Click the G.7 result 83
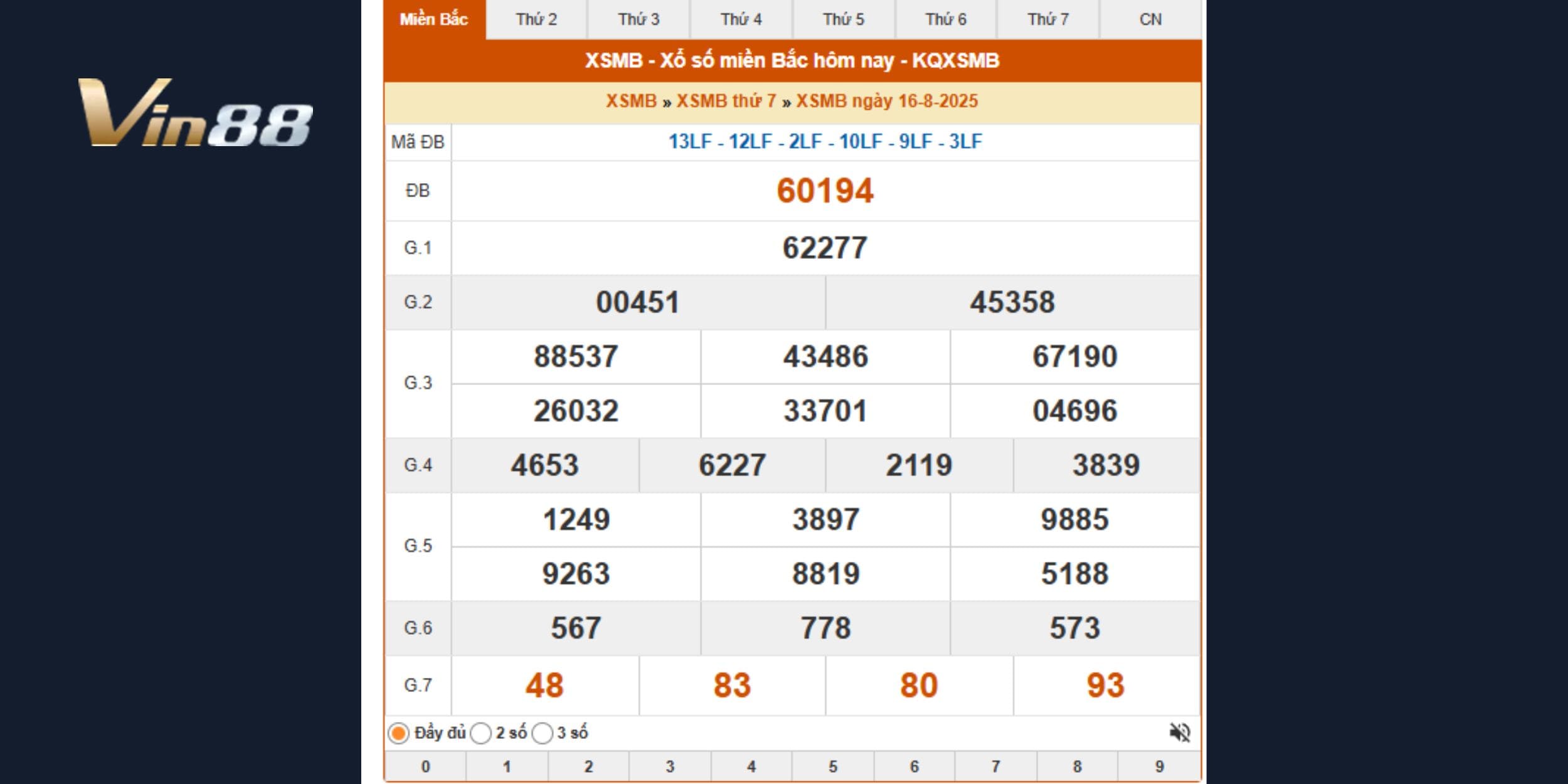Image resolution: width=1568 pixels, height=784 pixels. coord(732,686)
